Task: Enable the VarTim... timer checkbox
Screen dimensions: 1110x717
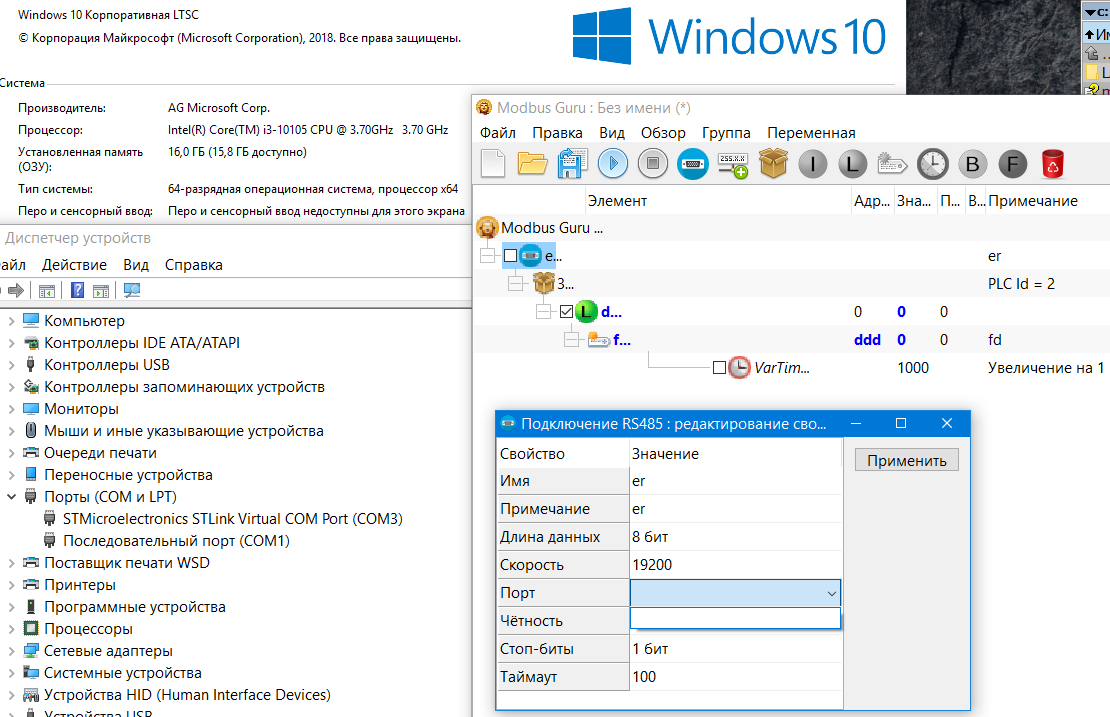Action: coord(719,368)
